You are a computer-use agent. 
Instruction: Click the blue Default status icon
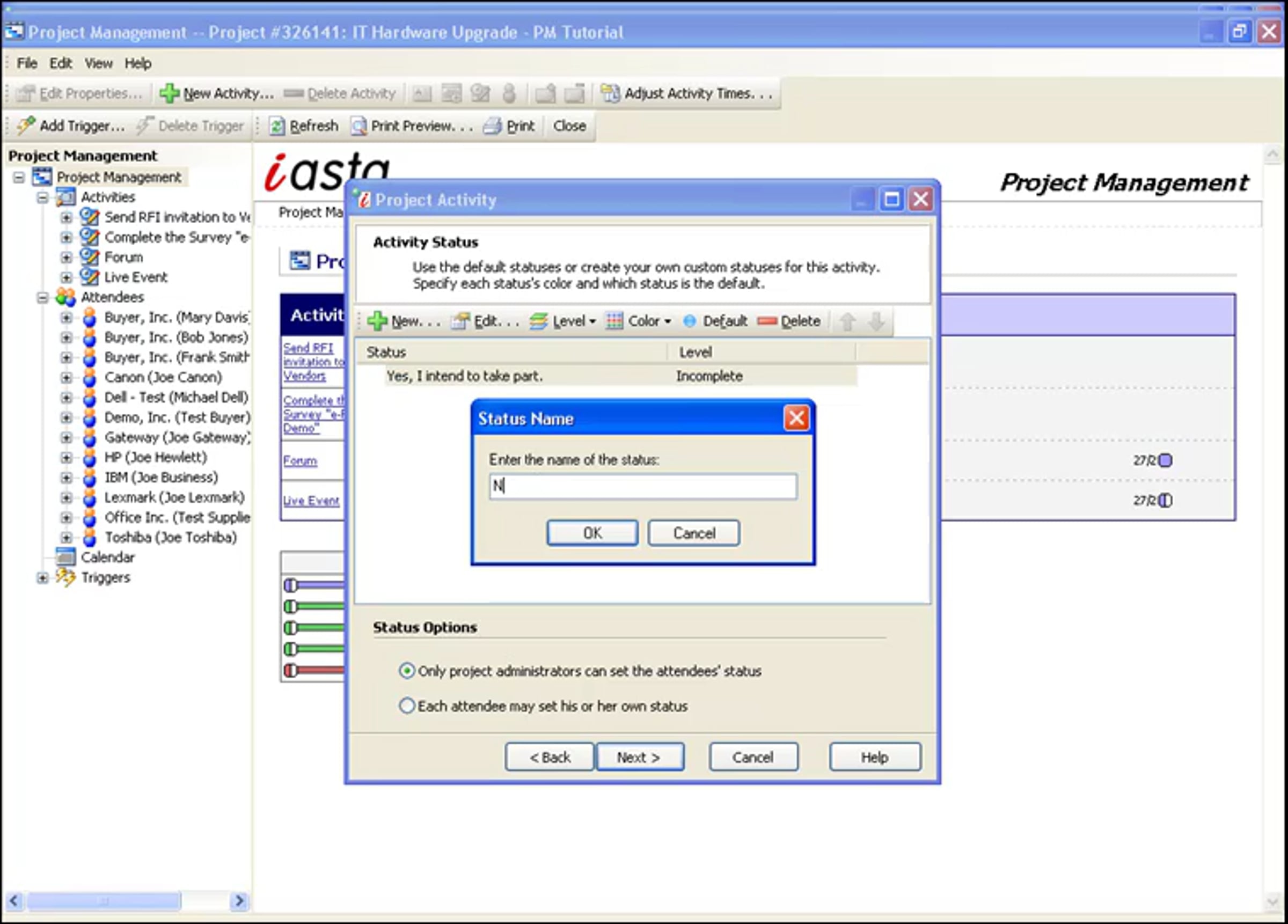click(690, 321)
